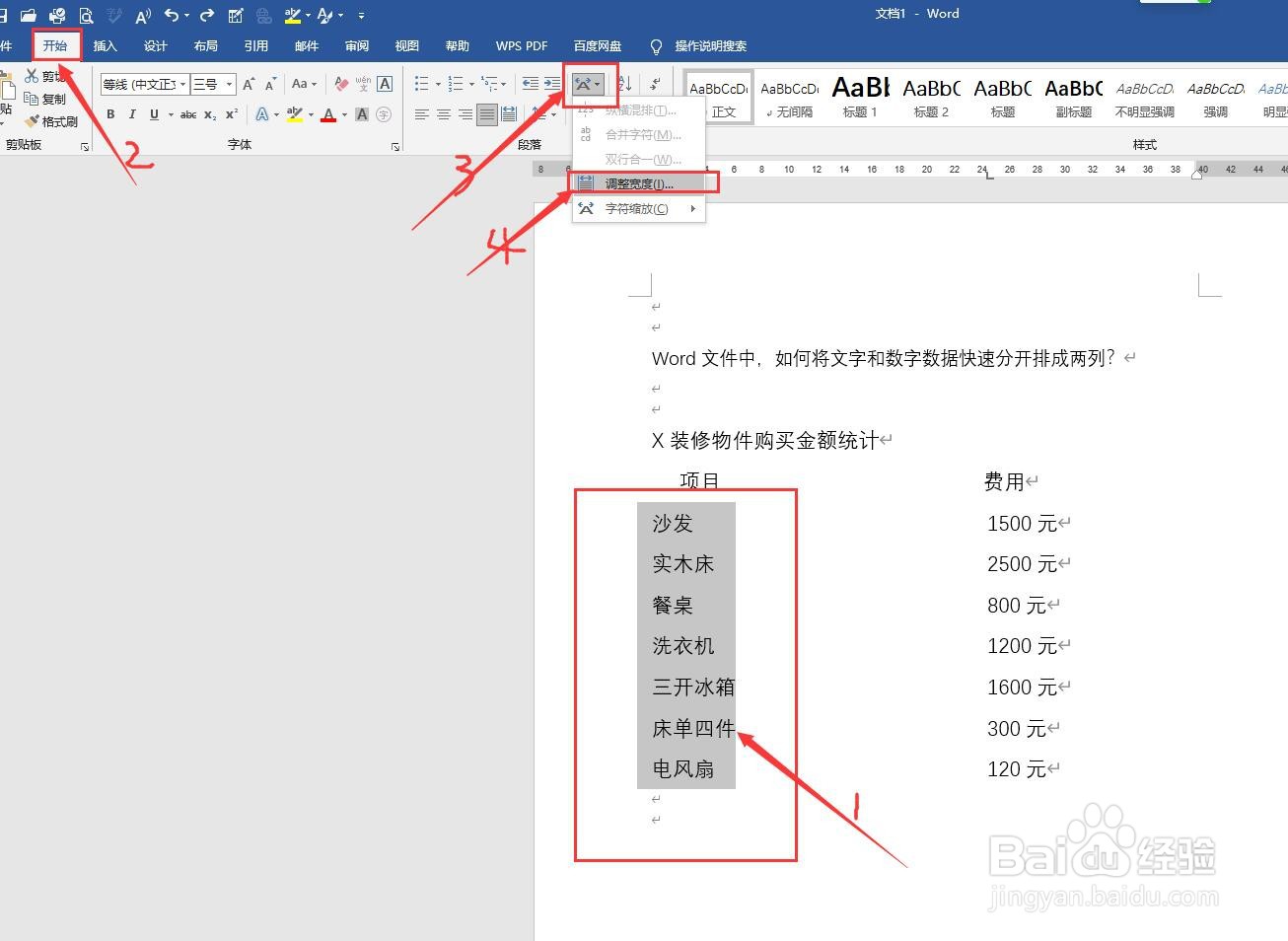Open the sort (排序) tool
This screenshot has width=1288, height=941.
pos(625,84)
